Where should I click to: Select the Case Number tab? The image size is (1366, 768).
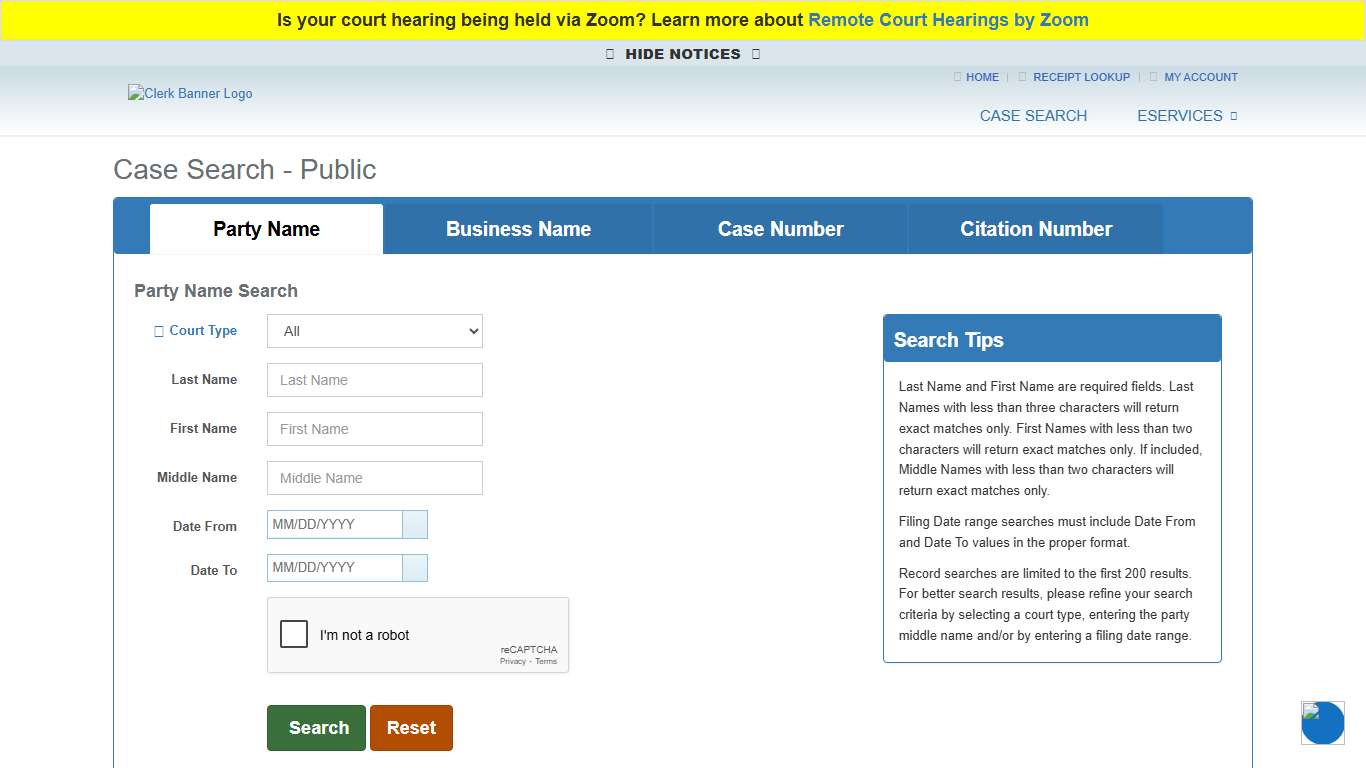[x=780, y=229]
